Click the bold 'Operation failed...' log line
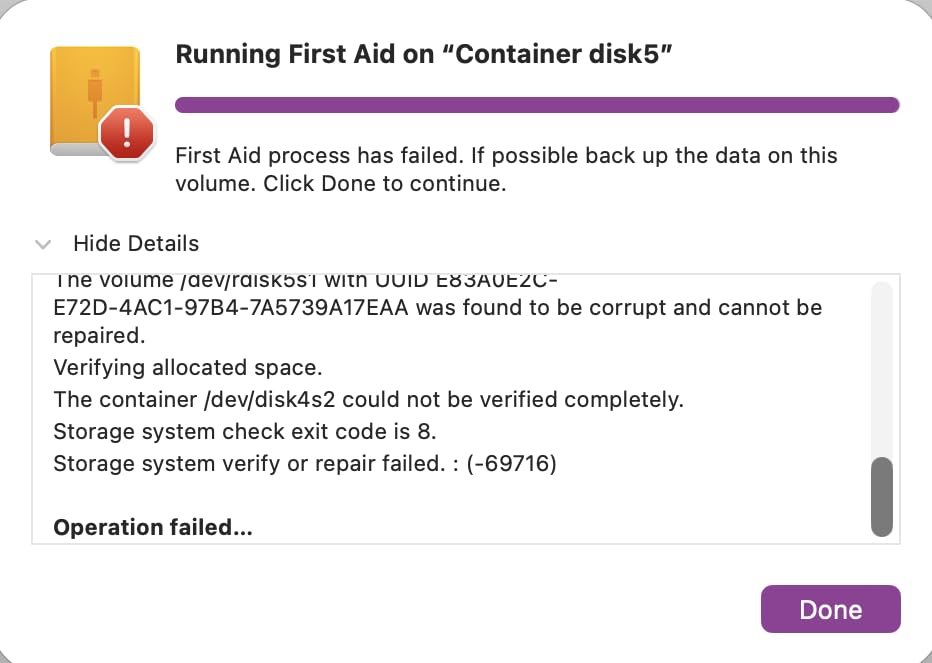Screen dimensions: 932x663 click(153, 527)
